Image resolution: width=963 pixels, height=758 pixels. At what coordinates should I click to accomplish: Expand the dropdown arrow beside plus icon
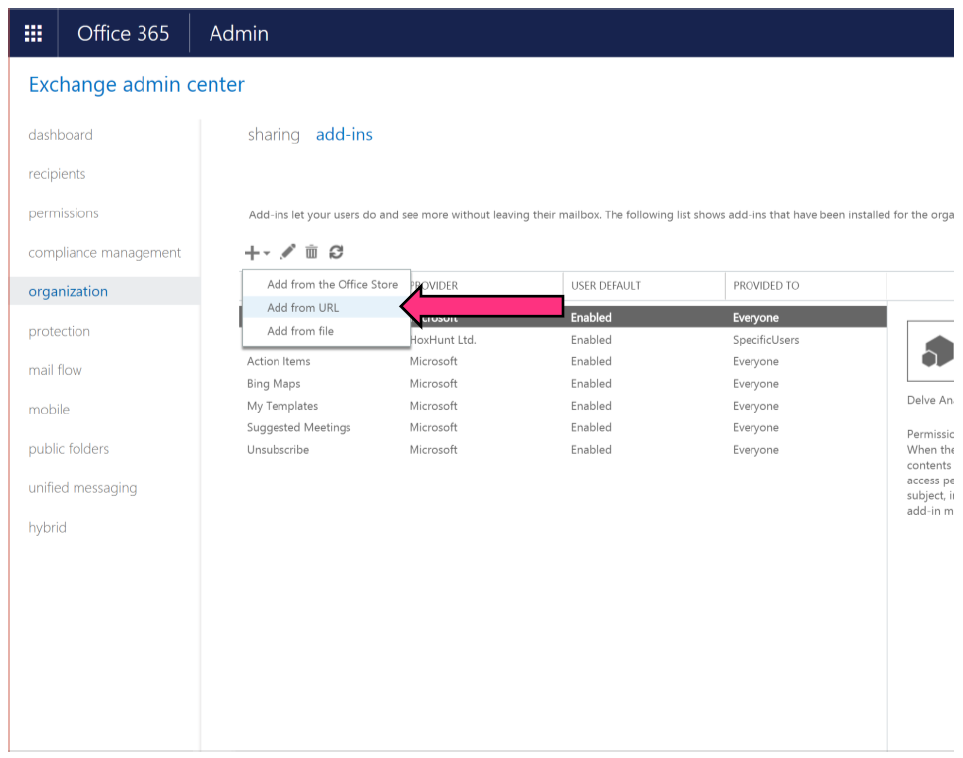click(267, 253)
